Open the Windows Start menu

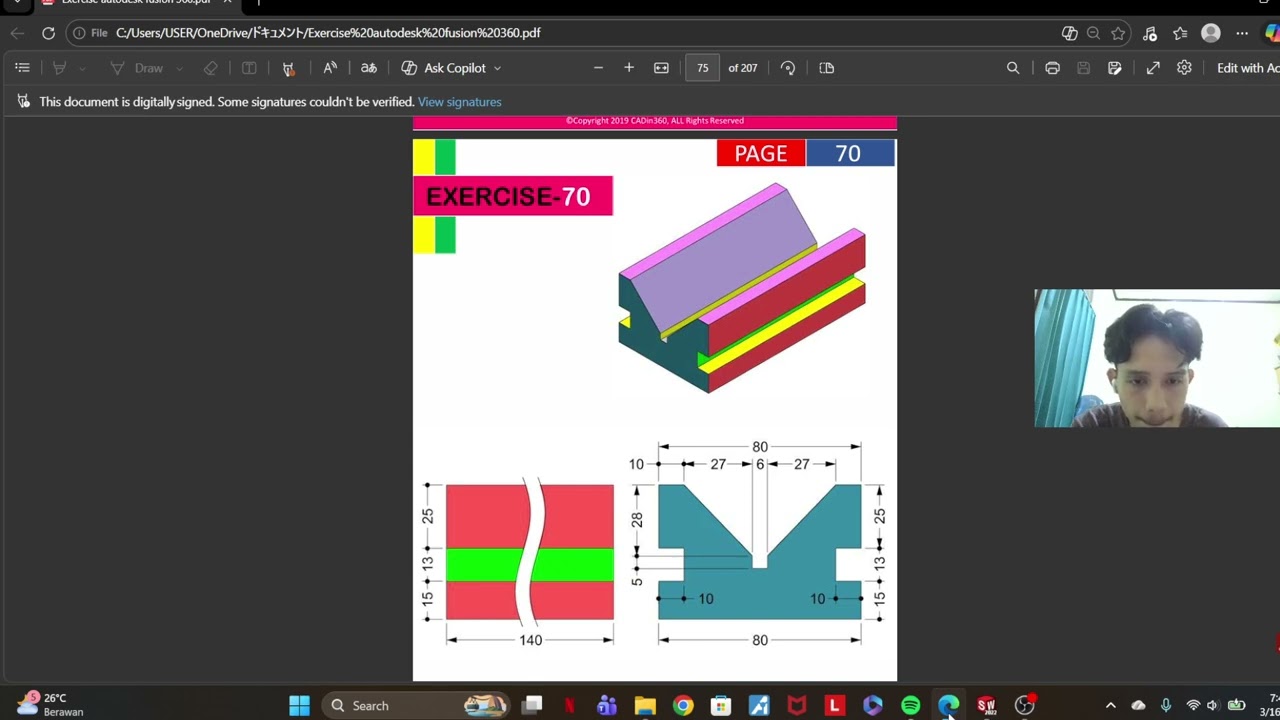pyautogui.click(x=299, y=706)
